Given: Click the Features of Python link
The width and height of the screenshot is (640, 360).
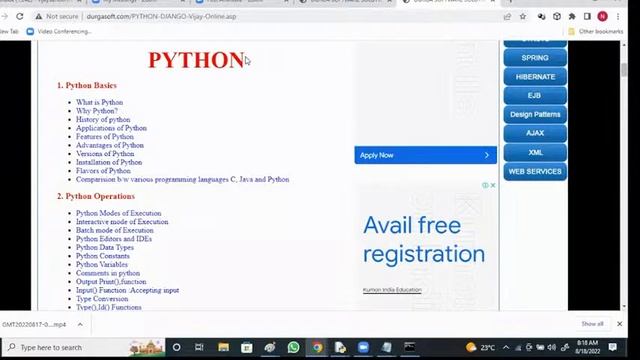Looking at the screenshot, I should pos(104,137).
